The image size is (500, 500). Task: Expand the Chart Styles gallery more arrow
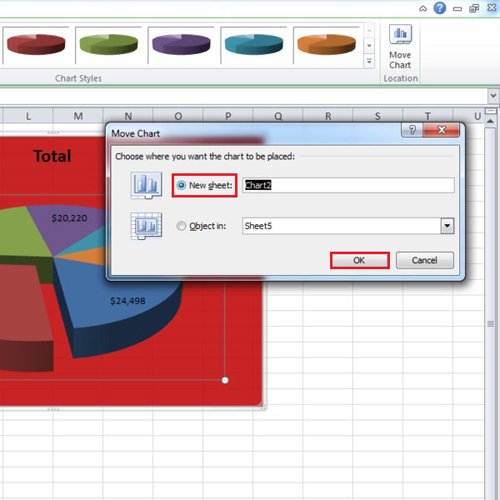(x=369, y=61)
